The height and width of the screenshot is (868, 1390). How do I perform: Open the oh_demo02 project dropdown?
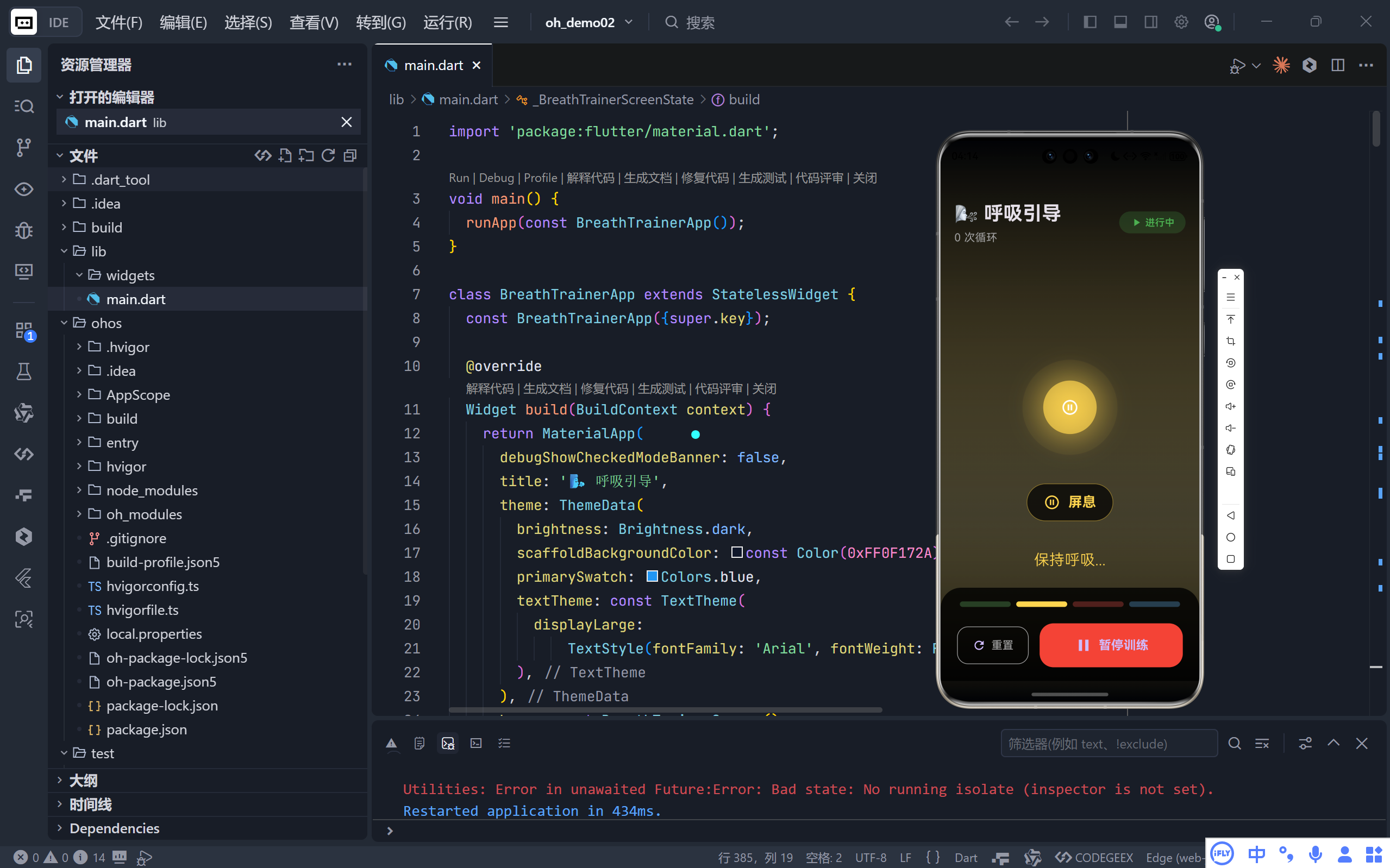[x=588, y=22]
